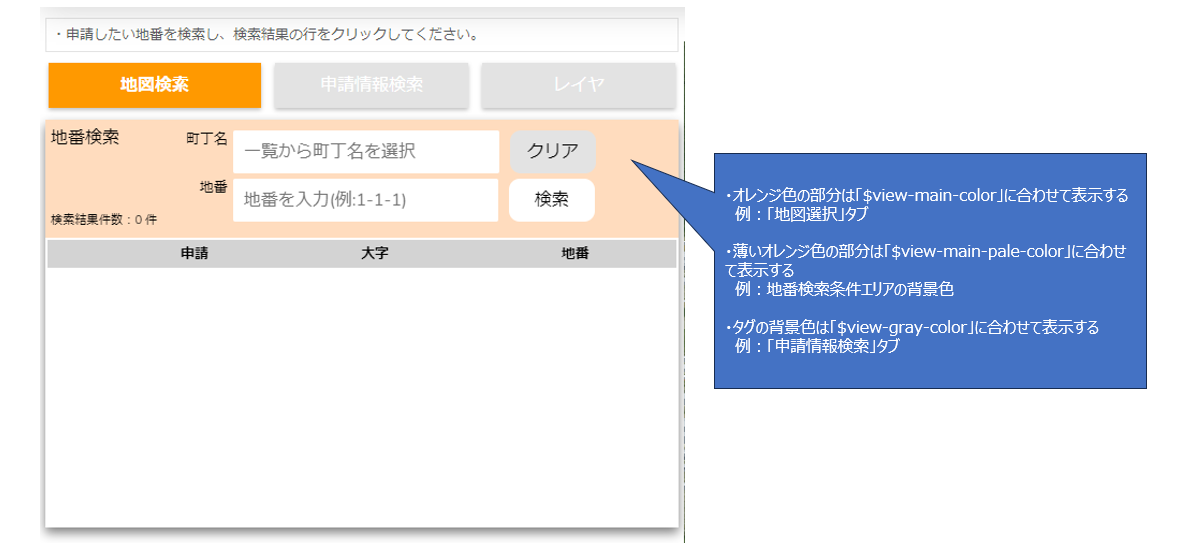Screen dimensions: 1197x543
Task: Select the 地図検索 orange tab
Action: tap(154, 85)
